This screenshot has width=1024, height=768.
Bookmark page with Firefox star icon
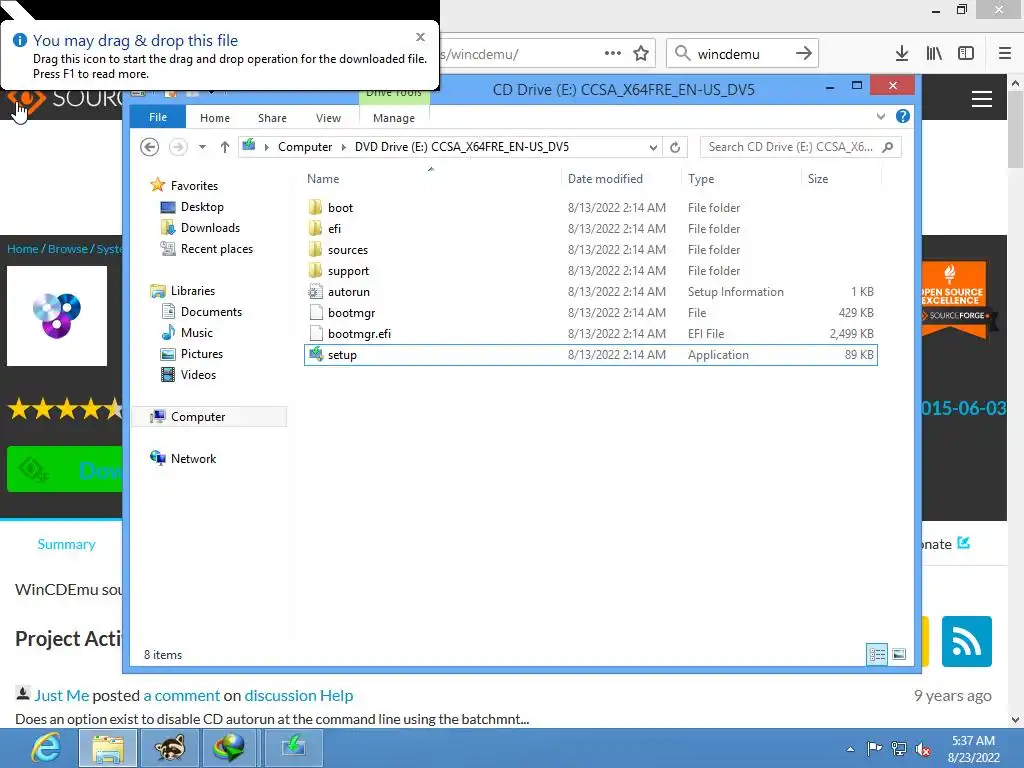[641, 54]
